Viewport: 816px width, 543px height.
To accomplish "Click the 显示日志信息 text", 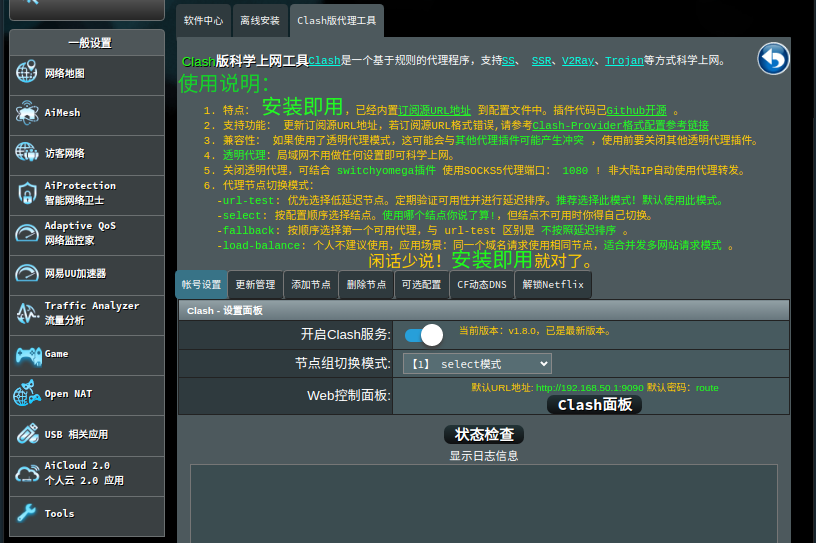I will point(483,456).
